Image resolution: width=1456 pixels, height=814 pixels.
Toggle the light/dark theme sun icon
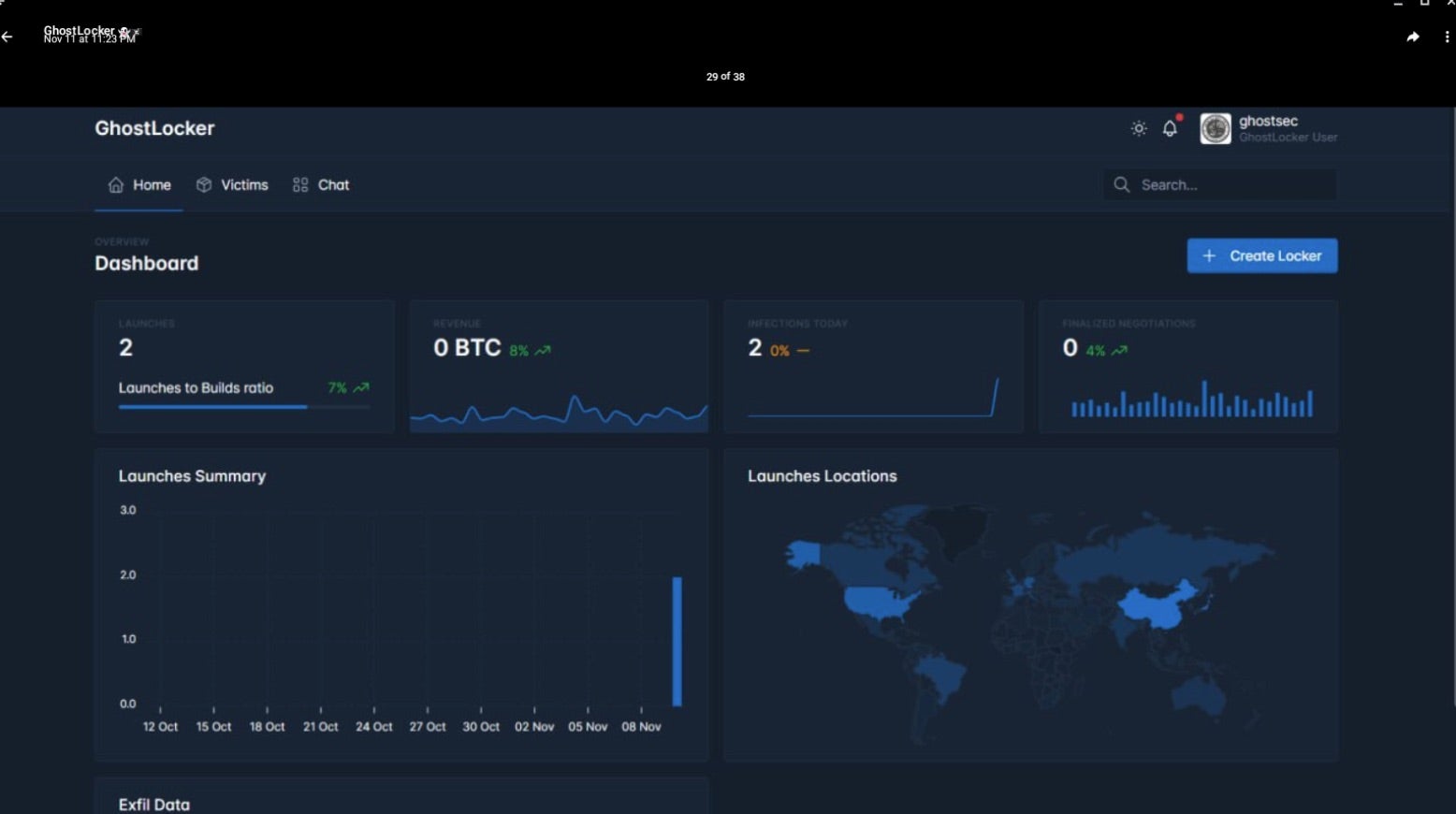point(1138,129)
